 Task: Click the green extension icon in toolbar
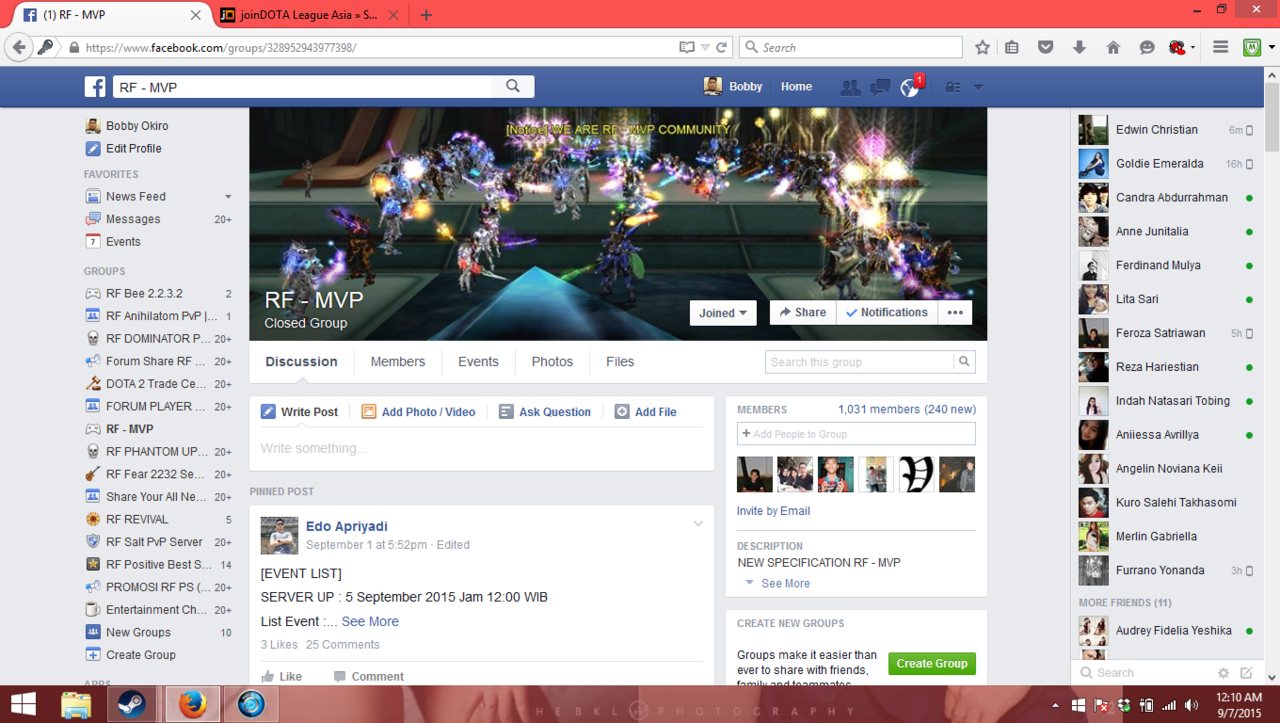tap(1252, 47)
